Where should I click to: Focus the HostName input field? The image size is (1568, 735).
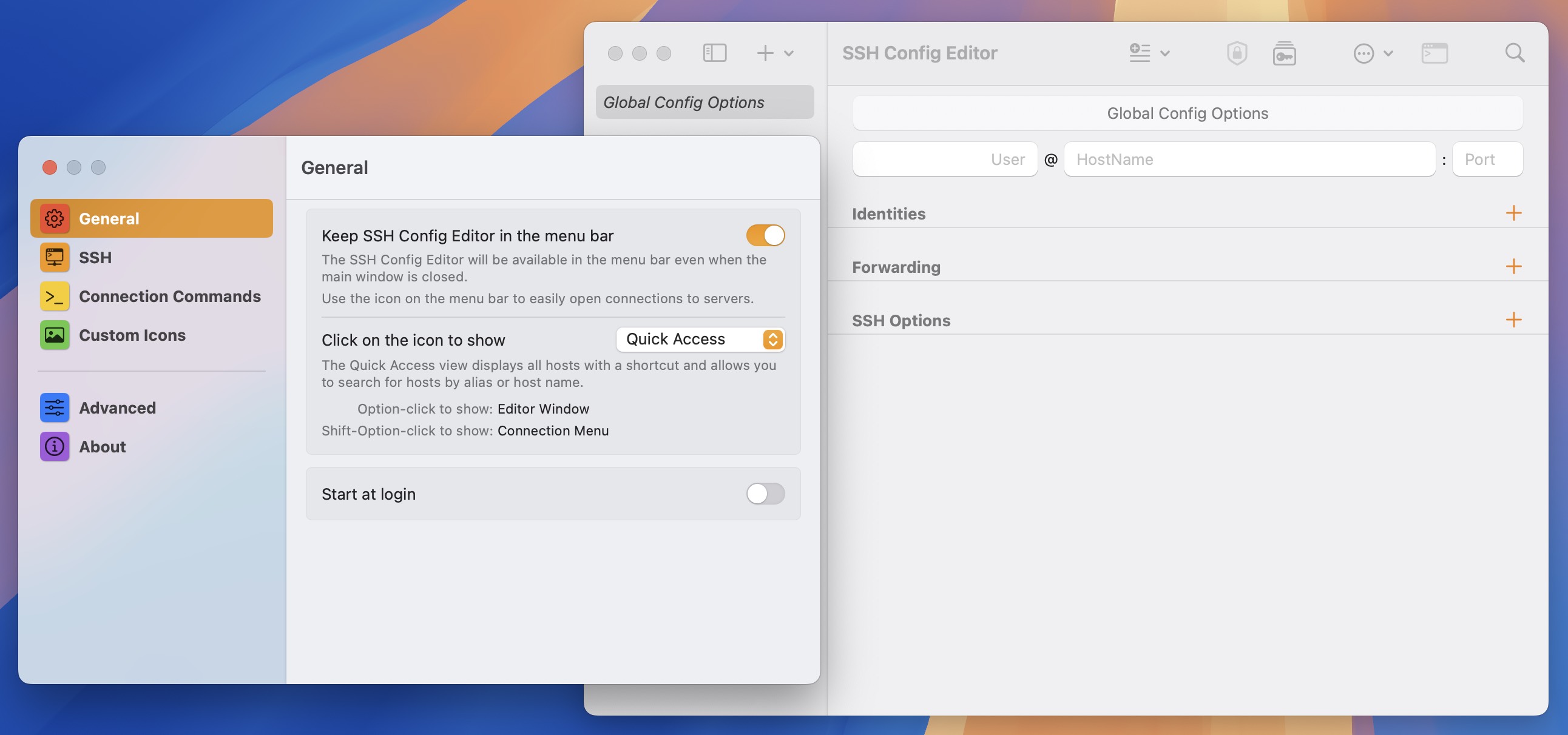tap(1249, 159)
